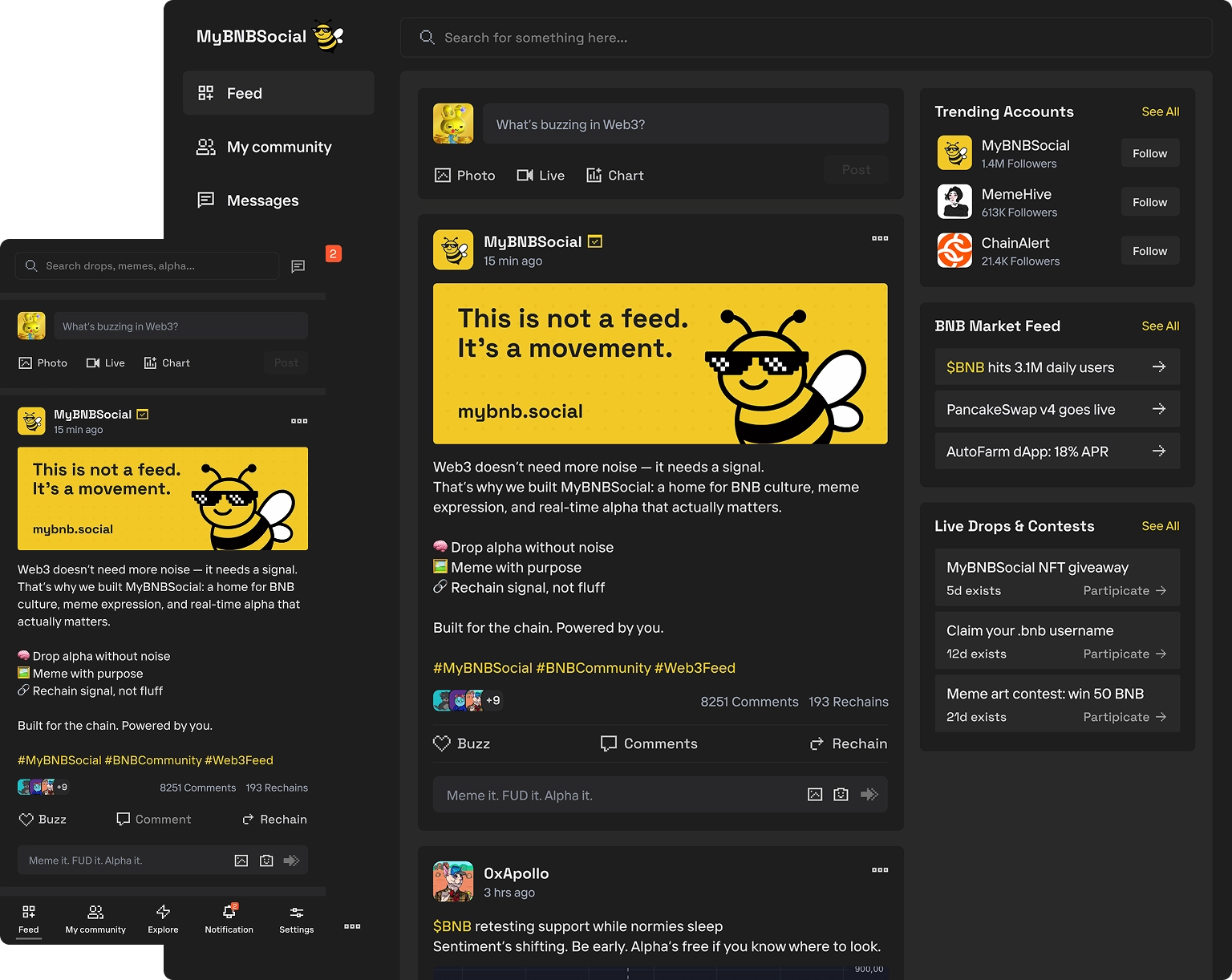
Task: Open Feed in the desktop sidebar
Action: (278, 93)
